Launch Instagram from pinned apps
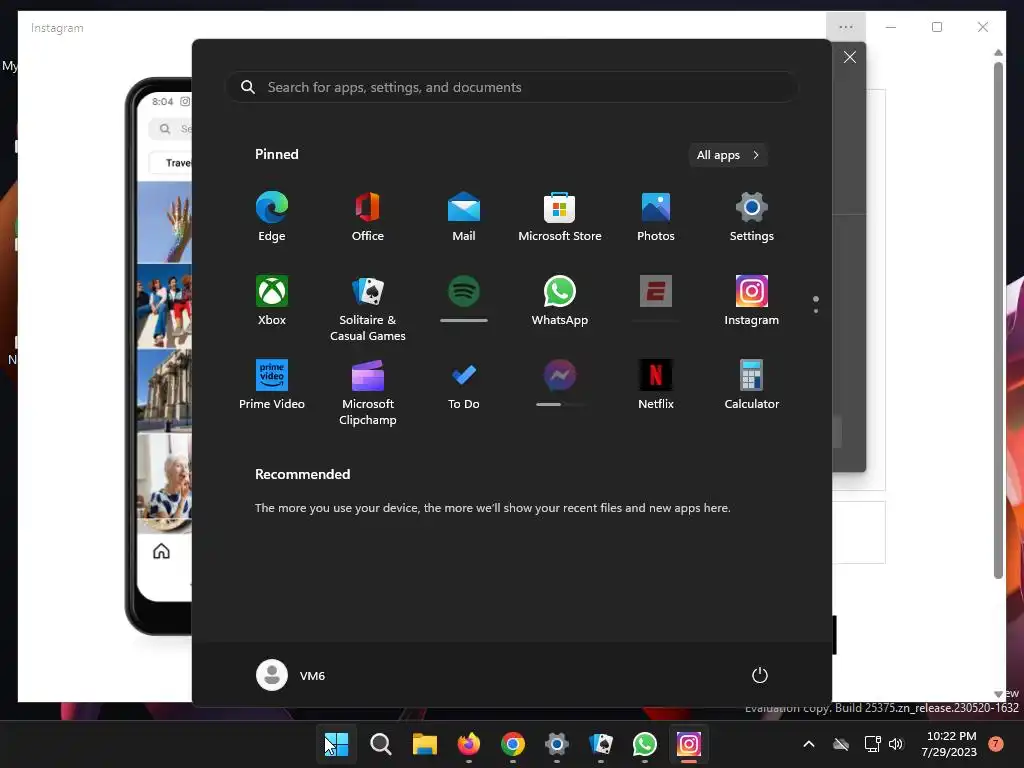The image size is (1024, 768). point(752,301)
